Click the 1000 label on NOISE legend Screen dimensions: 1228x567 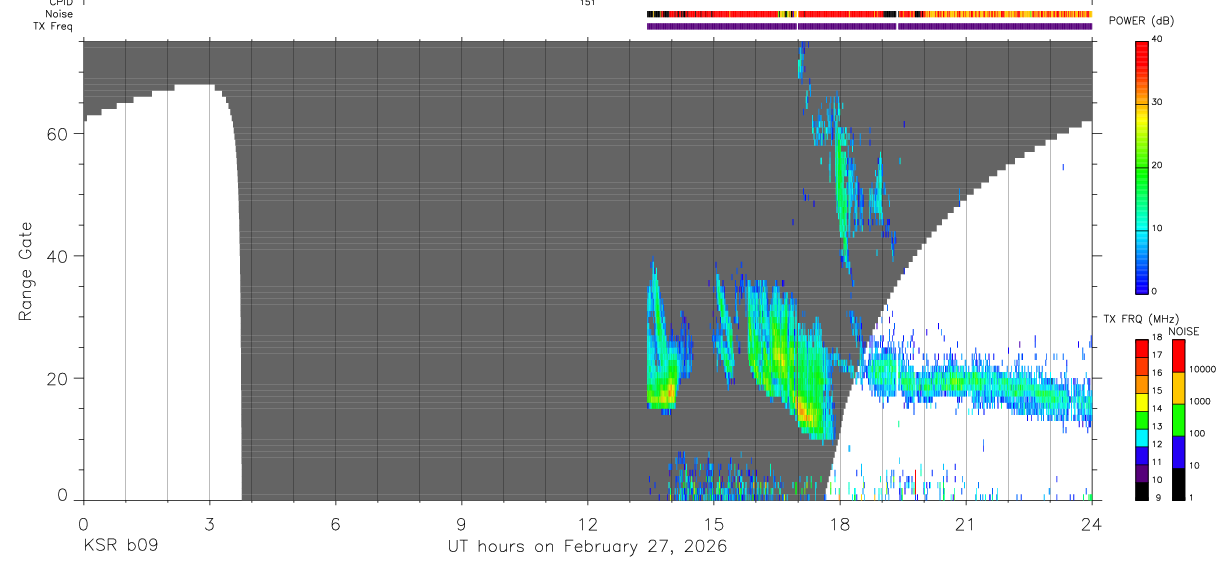pos(1198,401)
